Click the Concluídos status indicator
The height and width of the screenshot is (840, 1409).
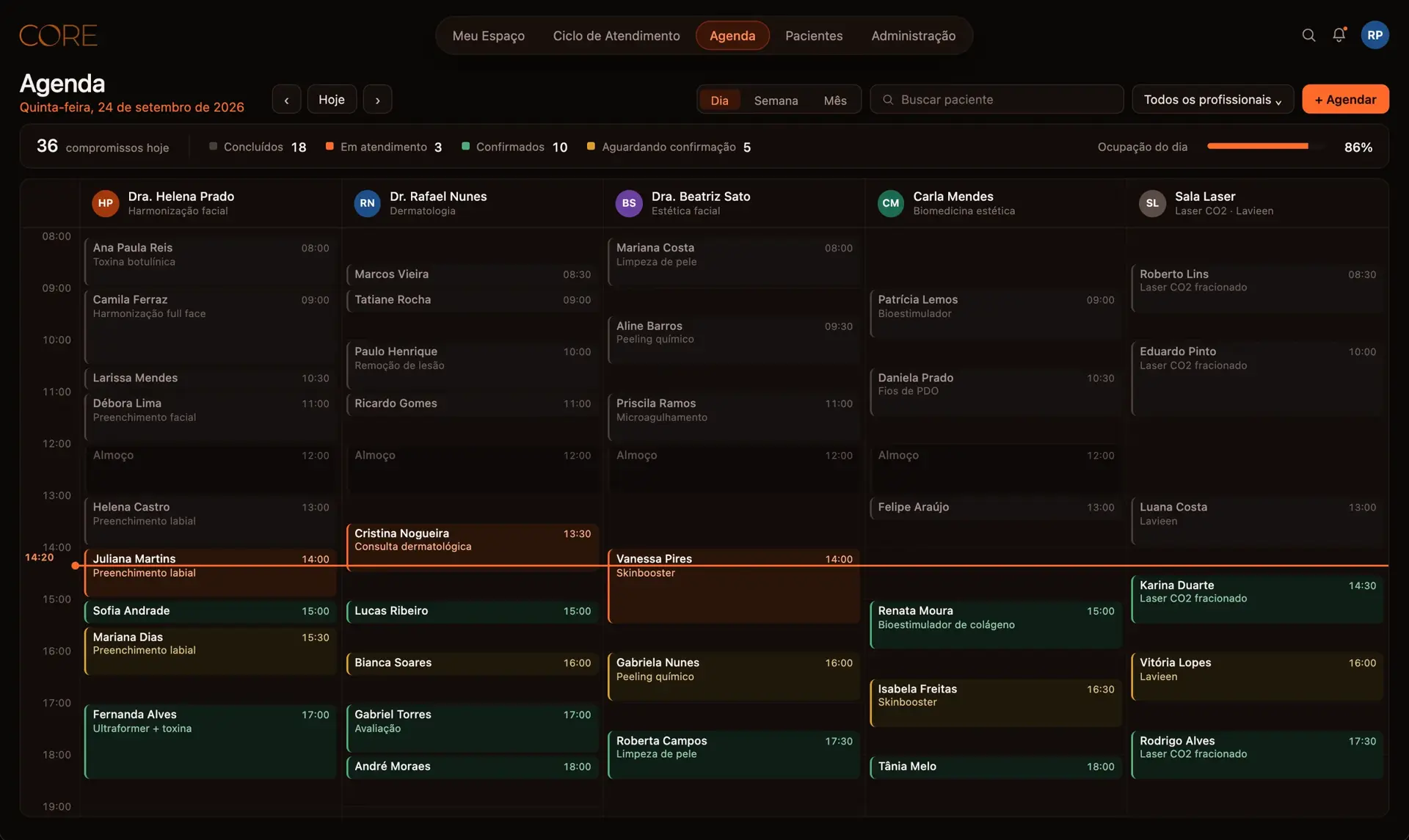pyautogui.click(x=258, y=147)
